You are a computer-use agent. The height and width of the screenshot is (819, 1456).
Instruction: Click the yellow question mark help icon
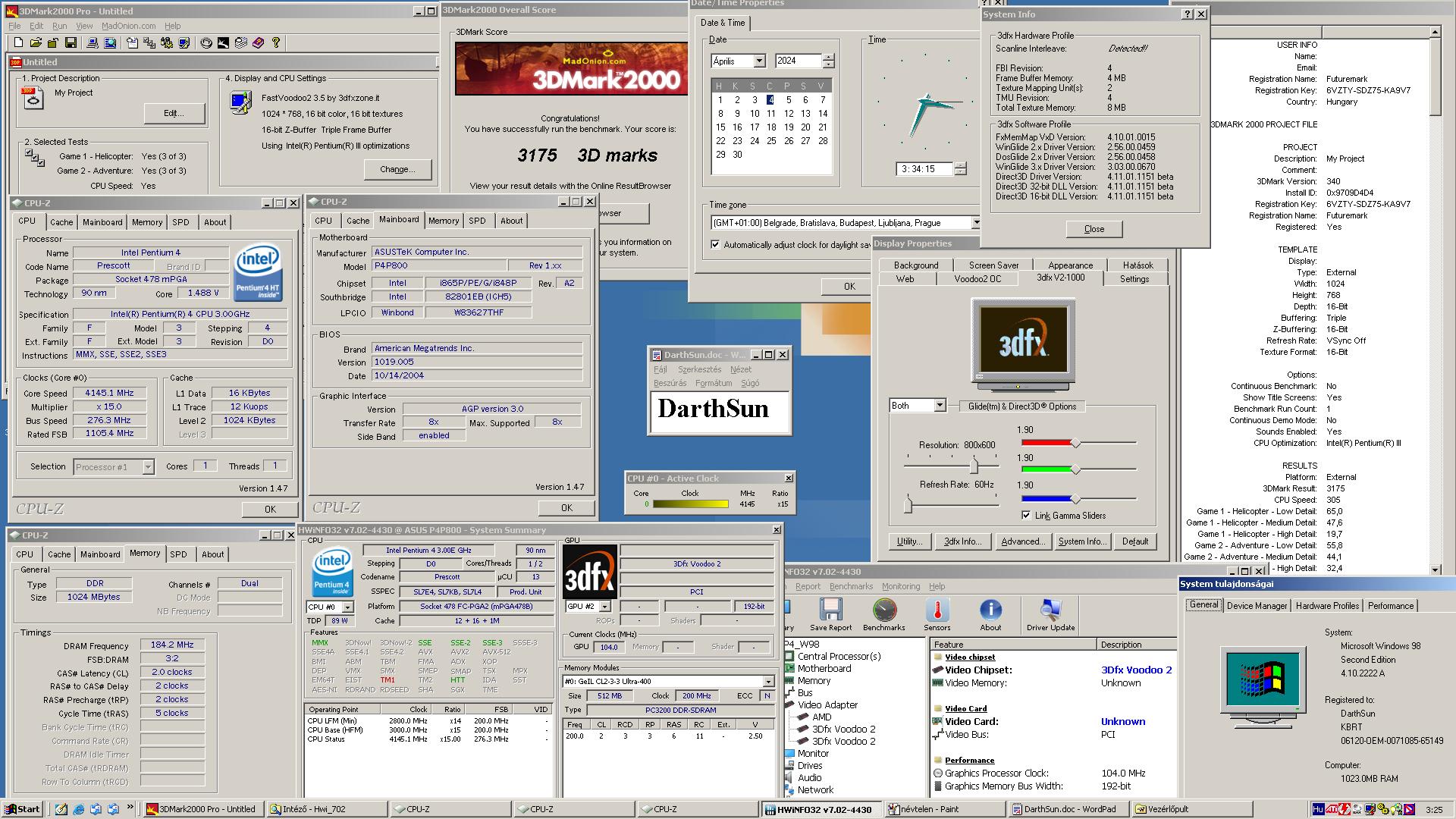pyautogui.click(x=276, y=43)
